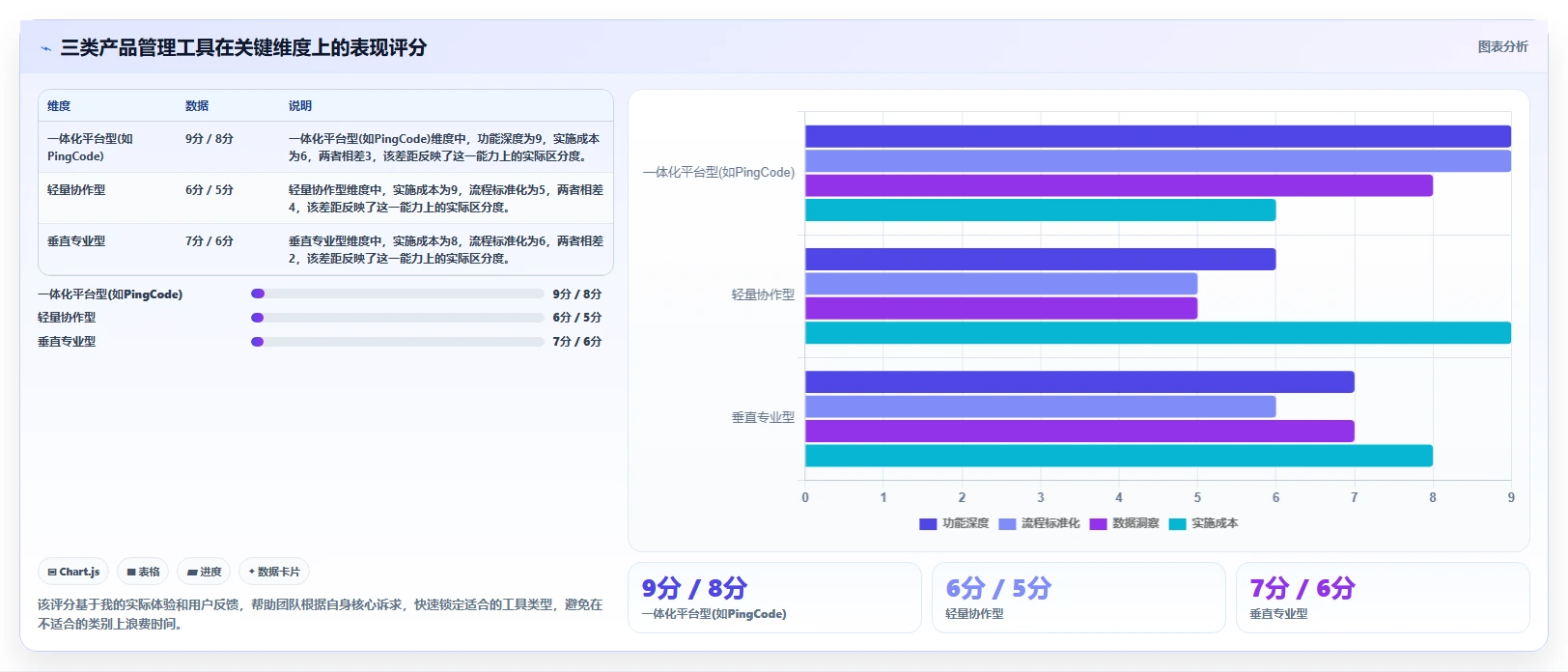Image resolution: width=1568 pixels, height=672 pixels.
Task: Click the 图表分析 label at top right
Action: coord(1502,46)
